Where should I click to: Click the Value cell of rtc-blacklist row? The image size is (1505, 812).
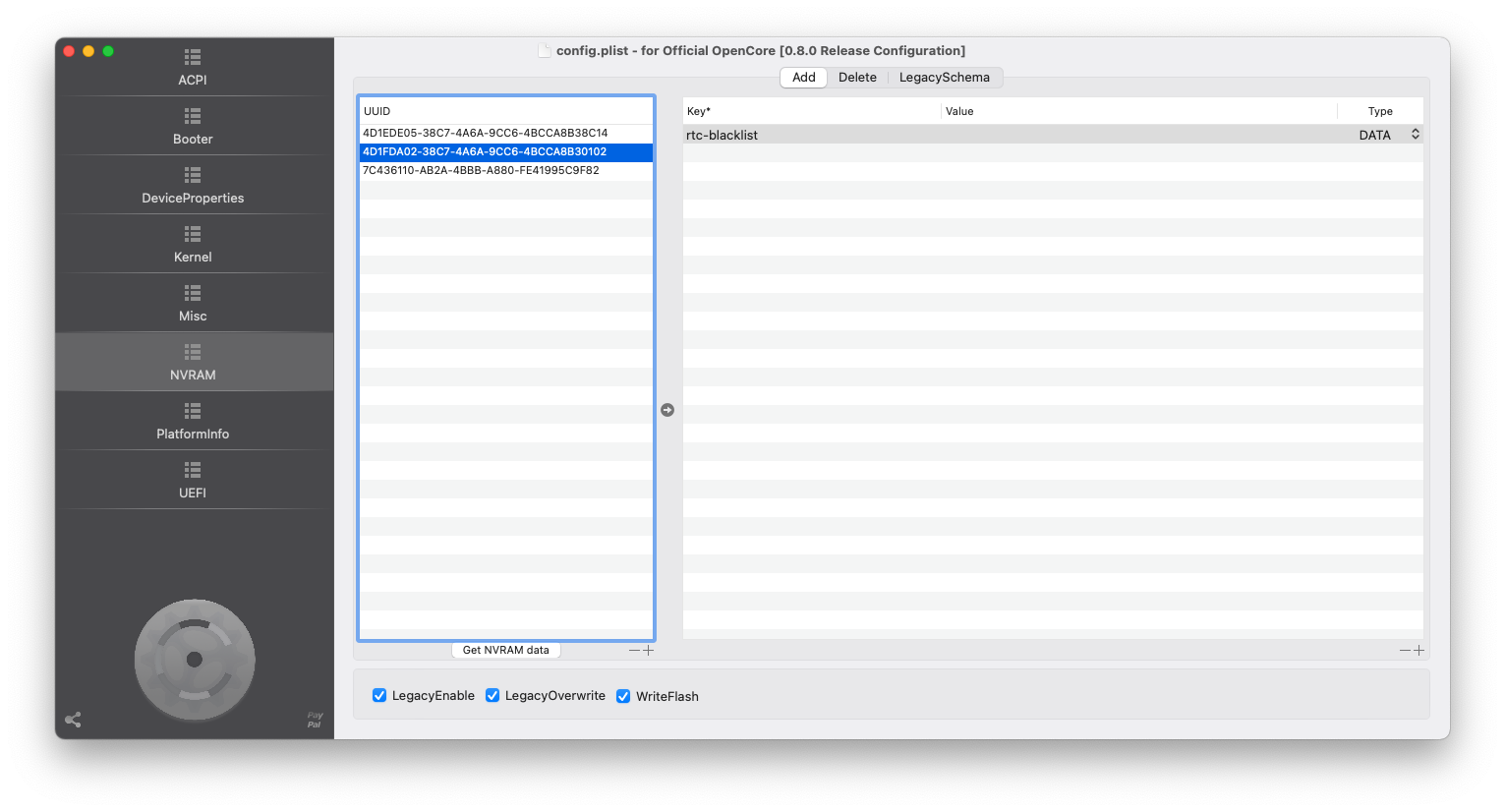[1138, 135]
